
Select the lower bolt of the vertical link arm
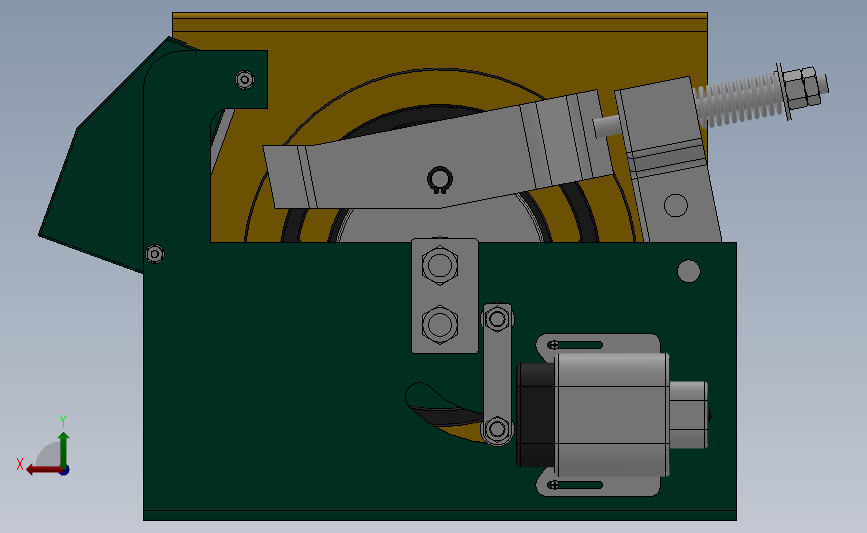point(497,429)
